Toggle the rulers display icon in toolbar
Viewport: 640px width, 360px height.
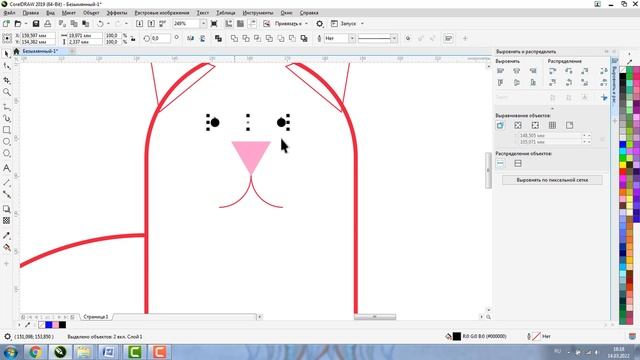(229, 24)
